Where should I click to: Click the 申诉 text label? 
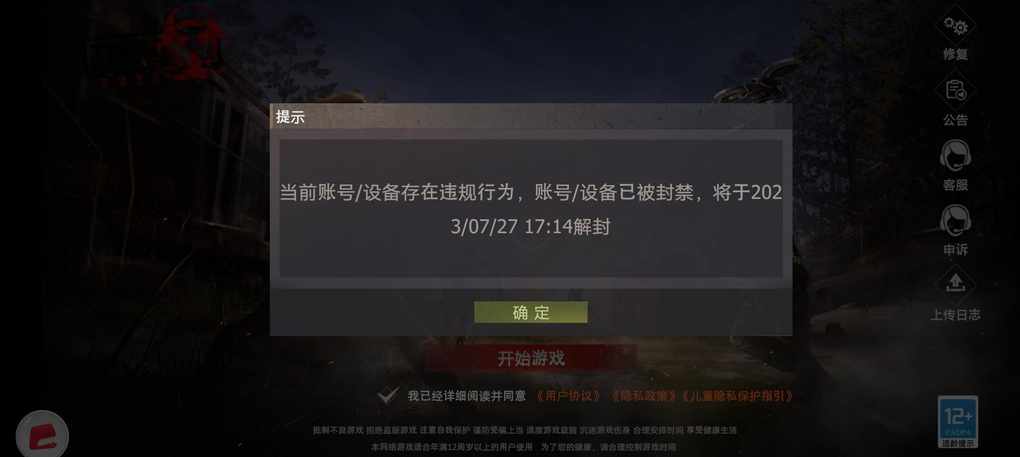coord(956,250)
